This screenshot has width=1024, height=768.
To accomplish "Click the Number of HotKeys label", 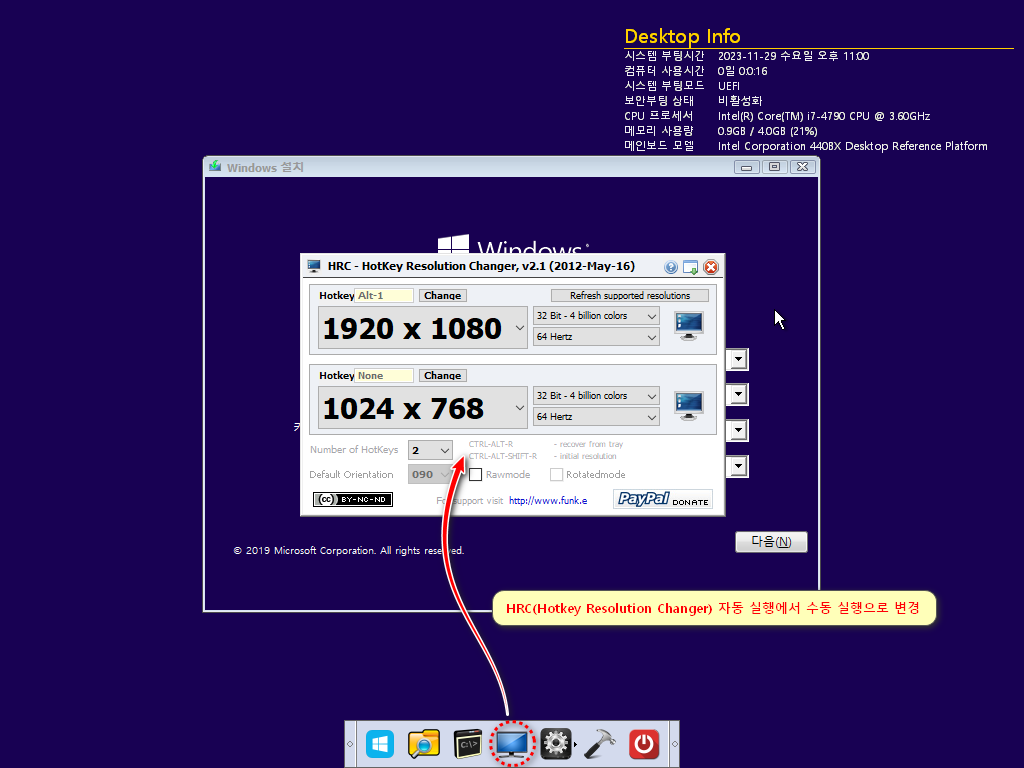I will point(354,450).
